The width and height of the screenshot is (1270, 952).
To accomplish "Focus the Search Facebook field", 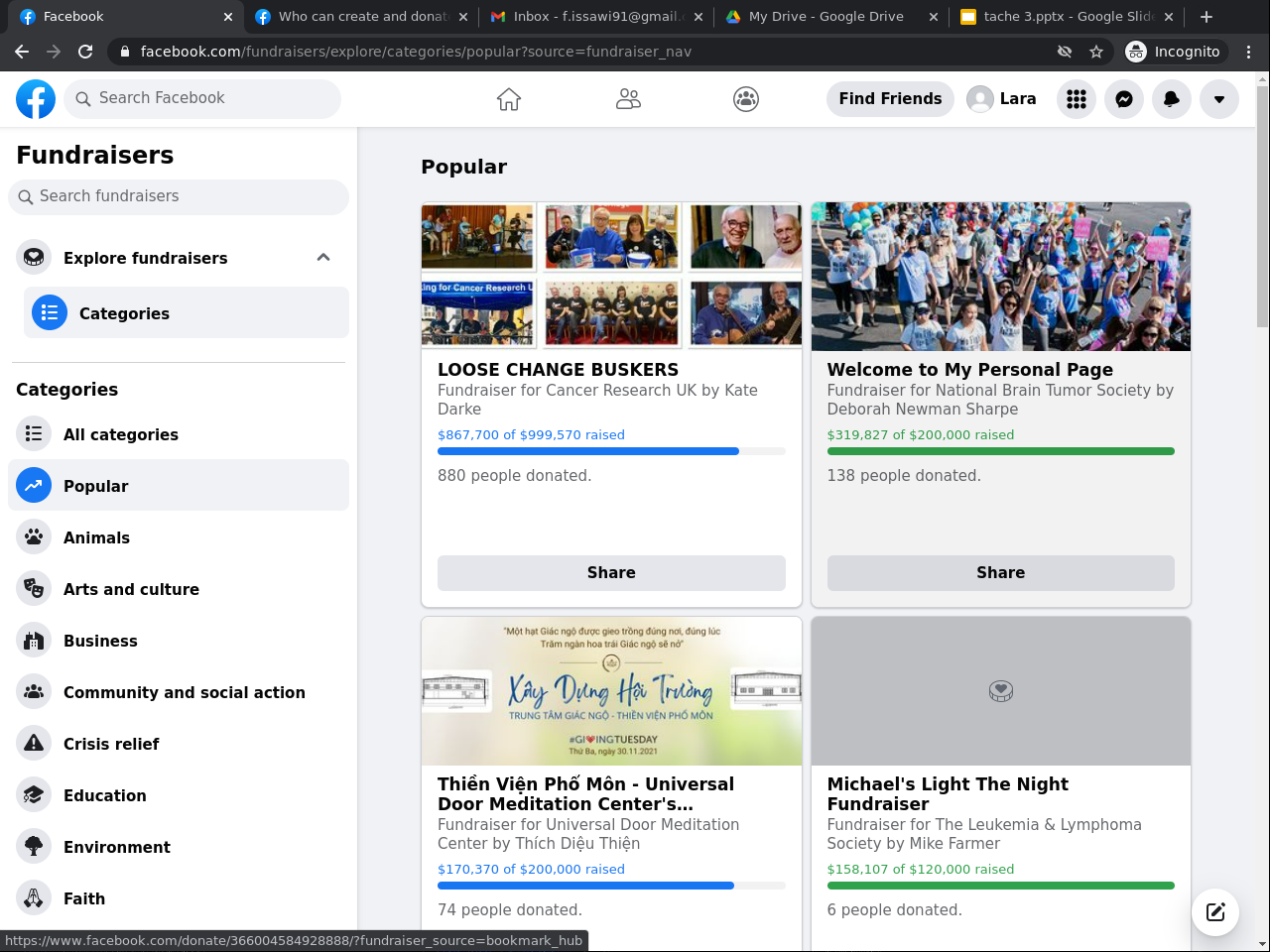I will coord(202,99).
